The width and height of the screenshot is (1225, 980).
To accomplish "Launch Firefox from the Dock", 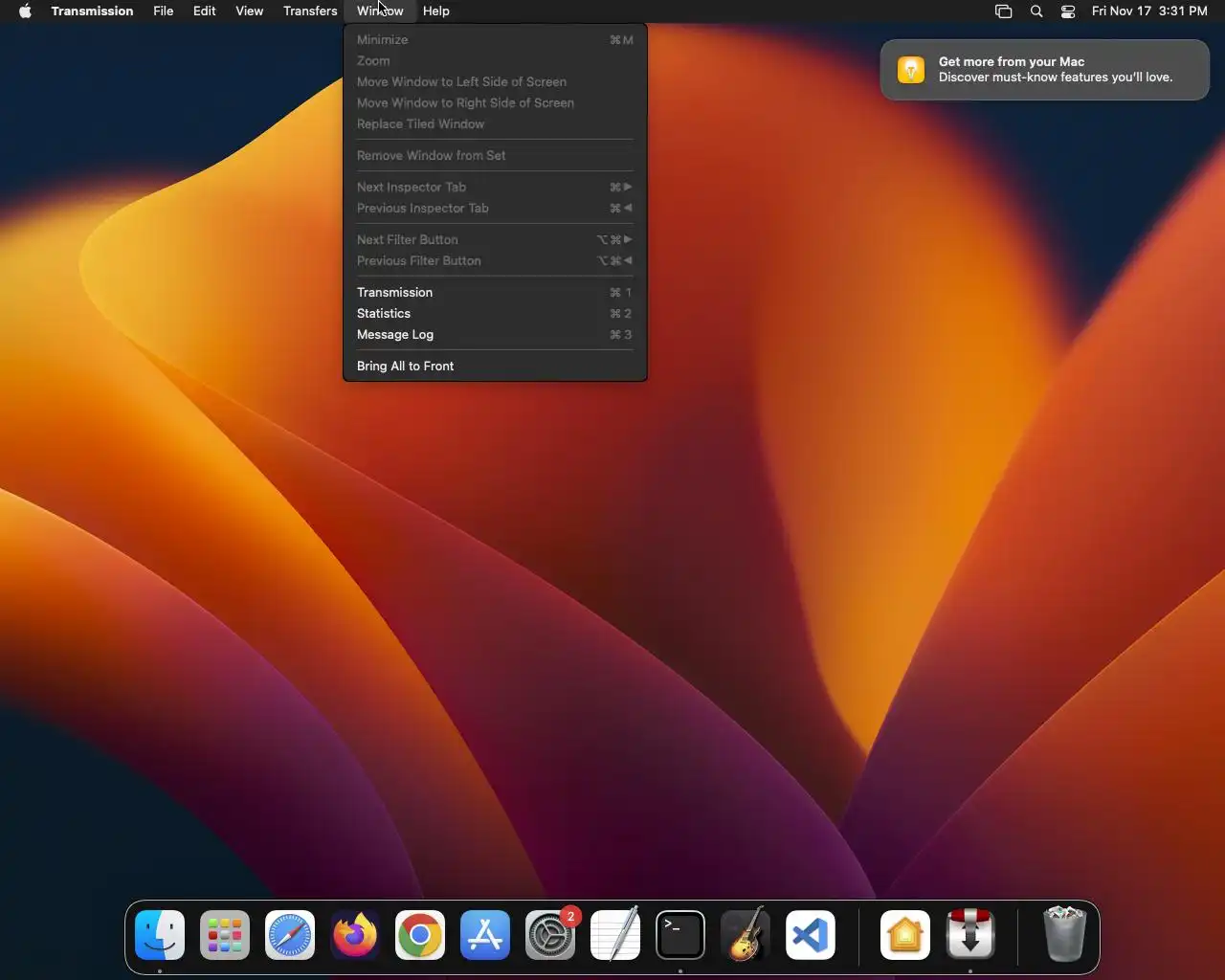I will click(x=355, y=935).
